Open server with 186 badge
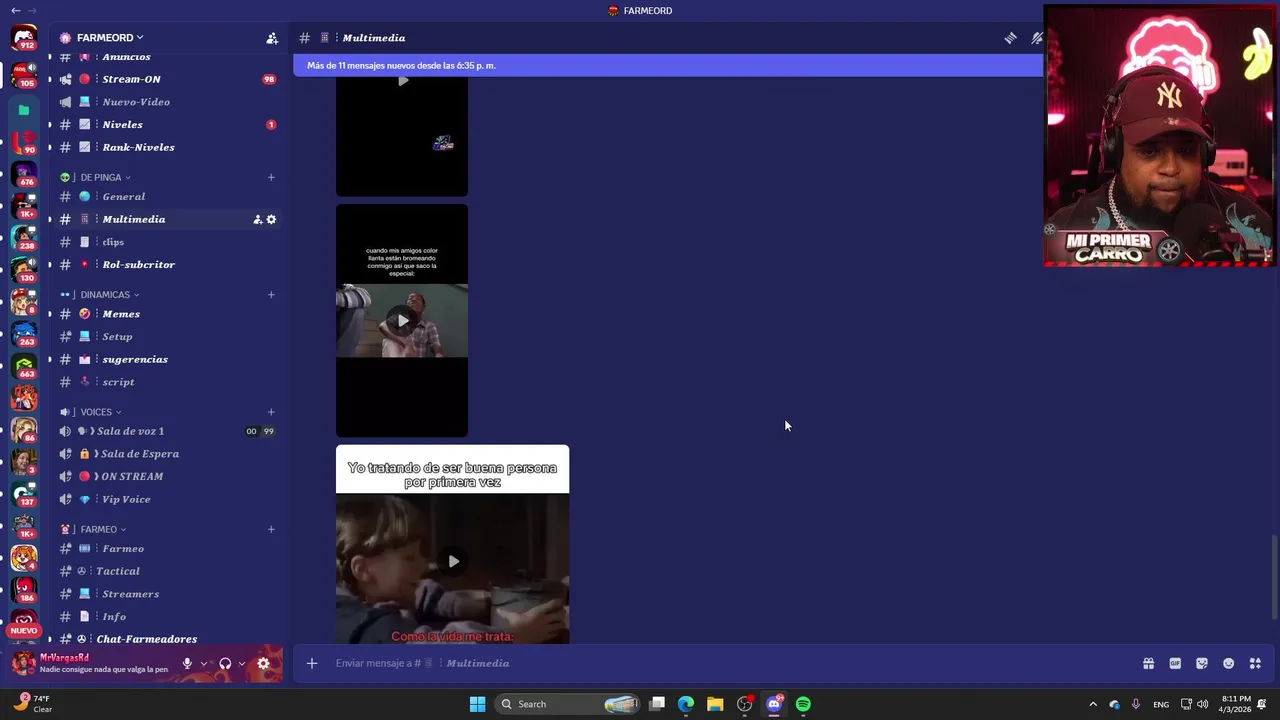1280x720 pixels. click(24, 590)
